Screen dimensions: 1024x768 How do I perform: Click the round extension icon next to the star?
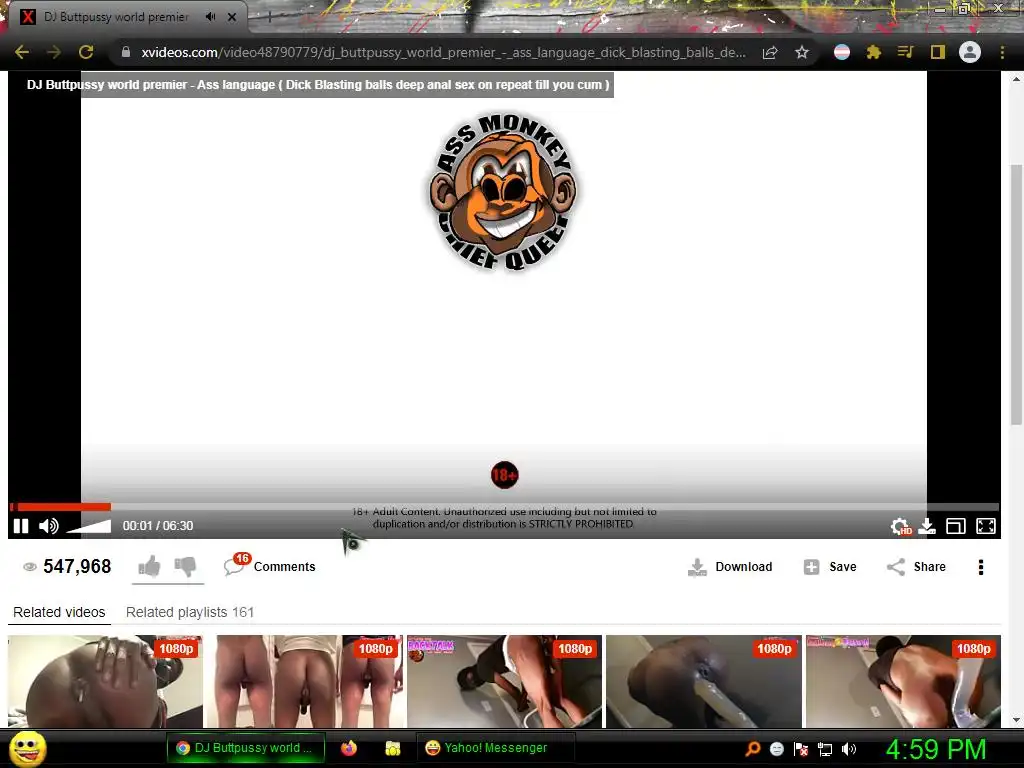pyautogui.click(x=842, y=52)
